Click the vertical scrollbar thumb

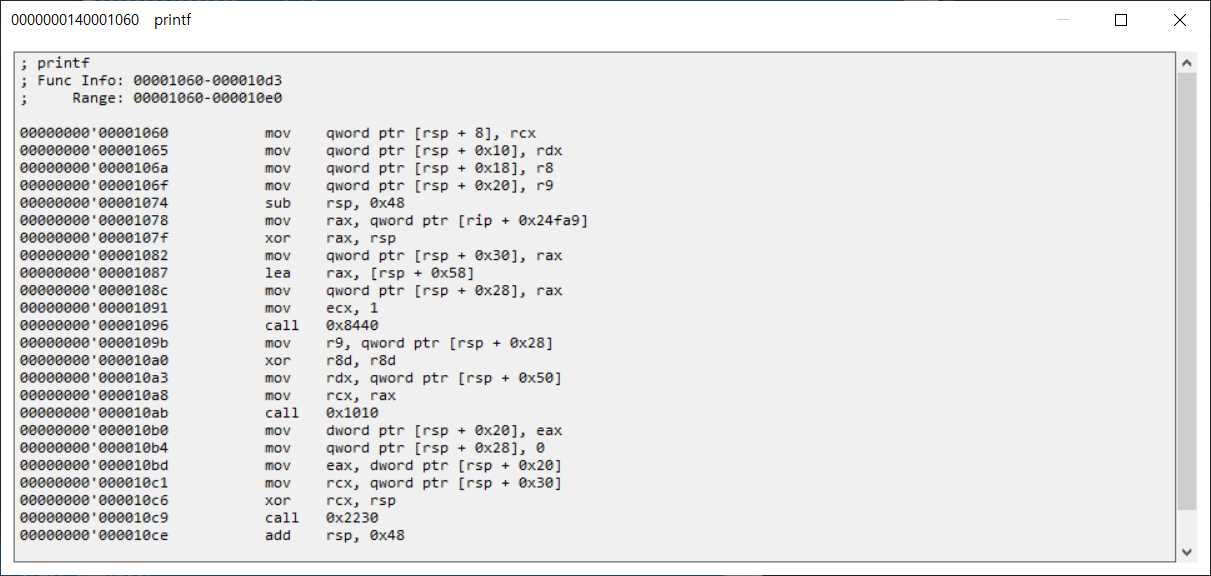pos(1186,291)
